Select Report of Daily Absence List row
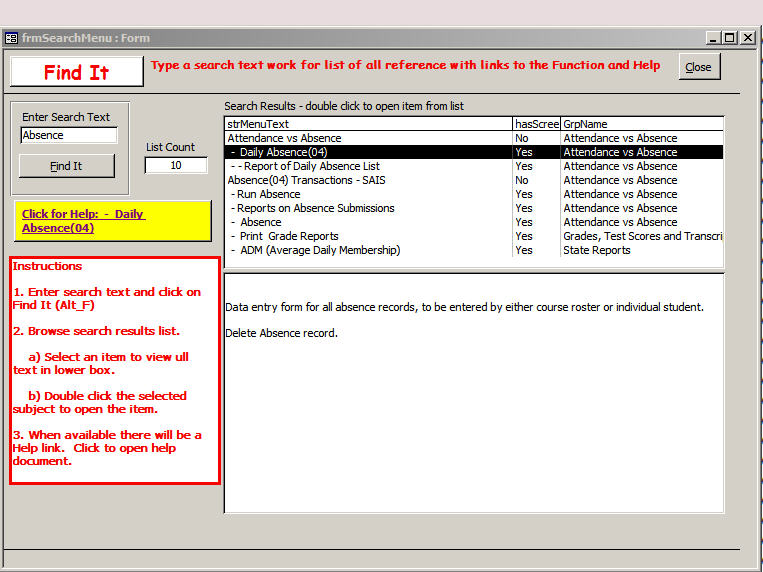The width and height of the screenshot is (763, 572). coord(474,166)
